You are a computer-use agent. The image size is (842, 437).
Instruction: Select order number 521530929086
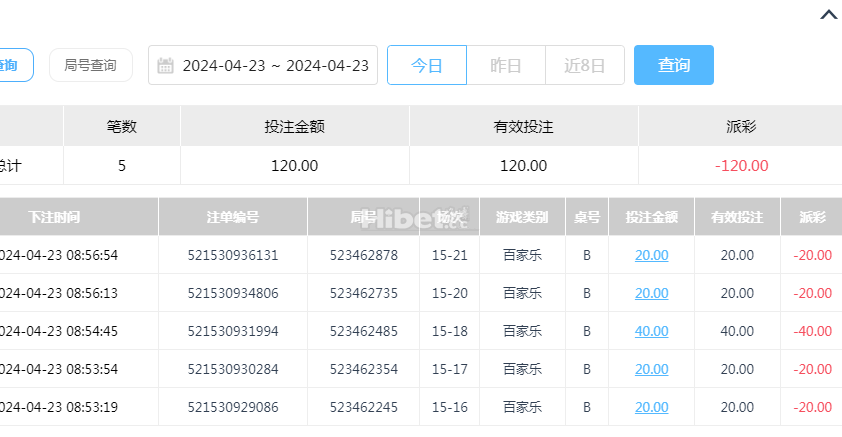tap(233, 407)
